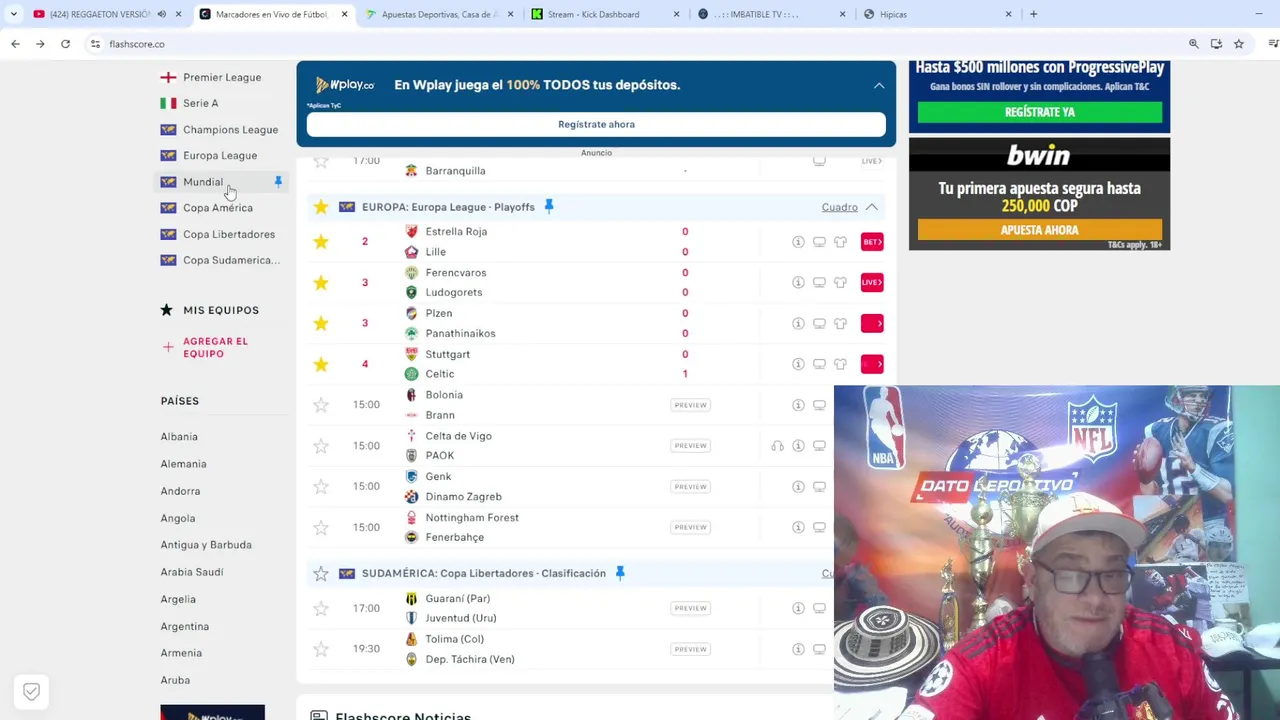The width and height of the screenshot is (1280, 720).
Task: Favorite Celta de Vigo vs PAOK star
Action: [321, 446]
